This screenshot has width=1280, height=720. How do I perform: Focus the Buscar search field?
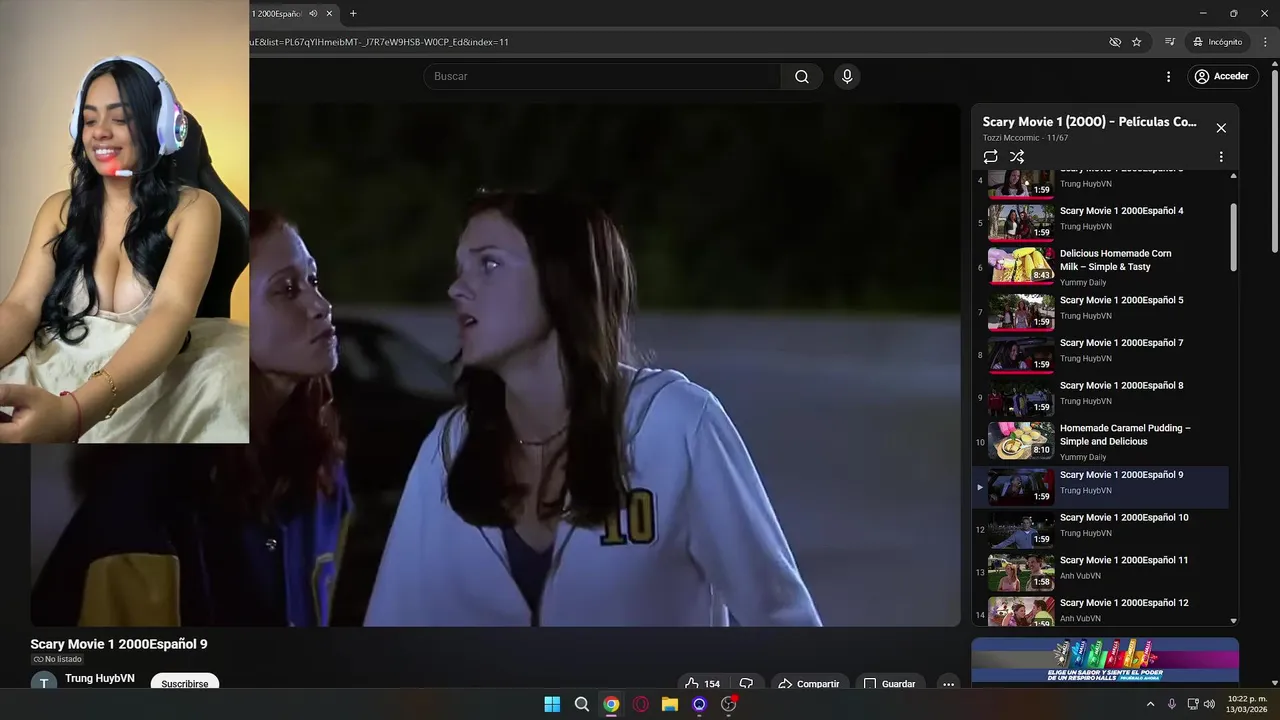pyautogui.click(x=602, y=76)
